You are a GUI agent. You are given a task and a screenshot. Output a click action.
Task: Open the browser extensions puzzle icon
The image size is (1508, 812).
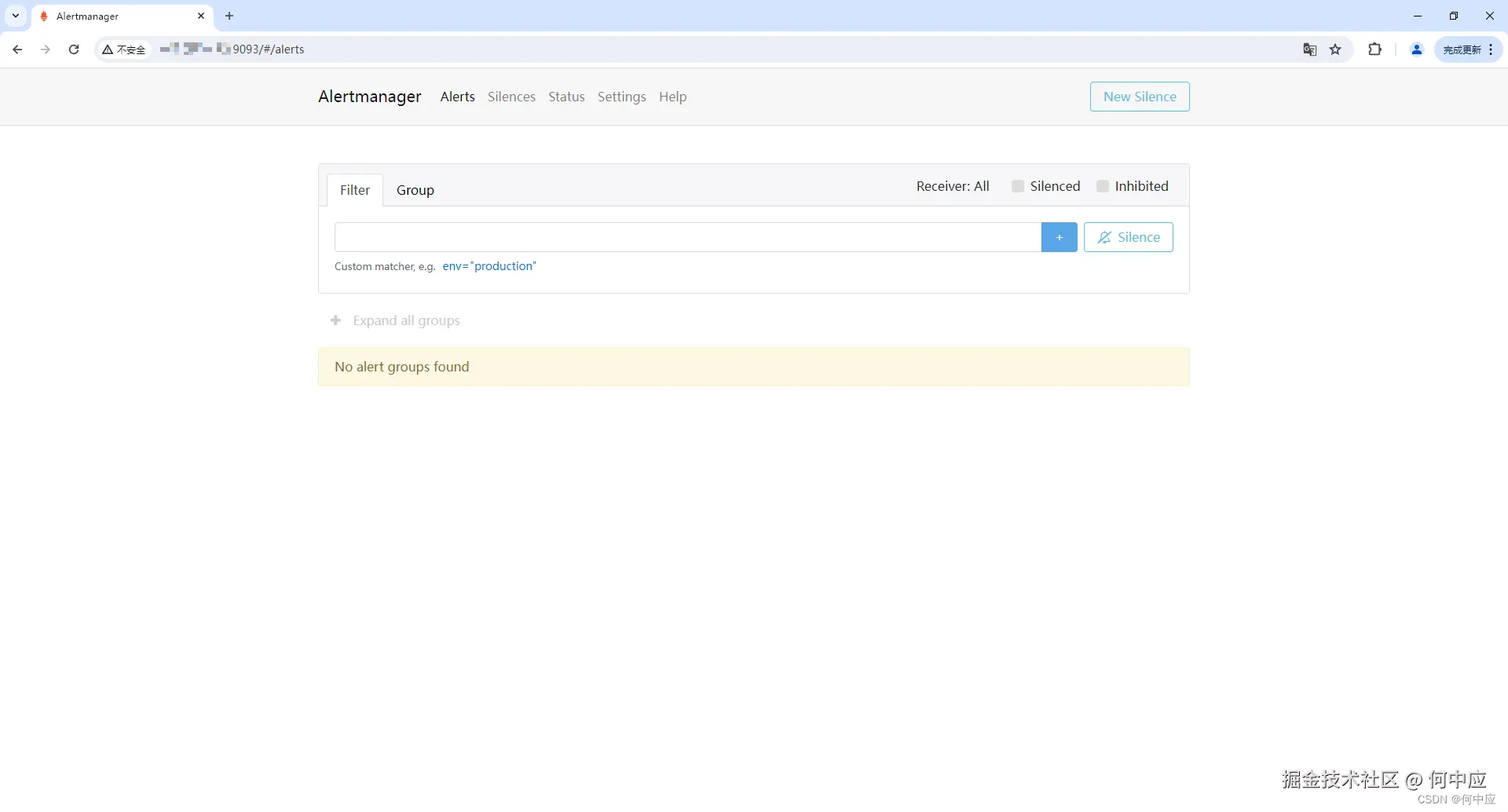1374,49
